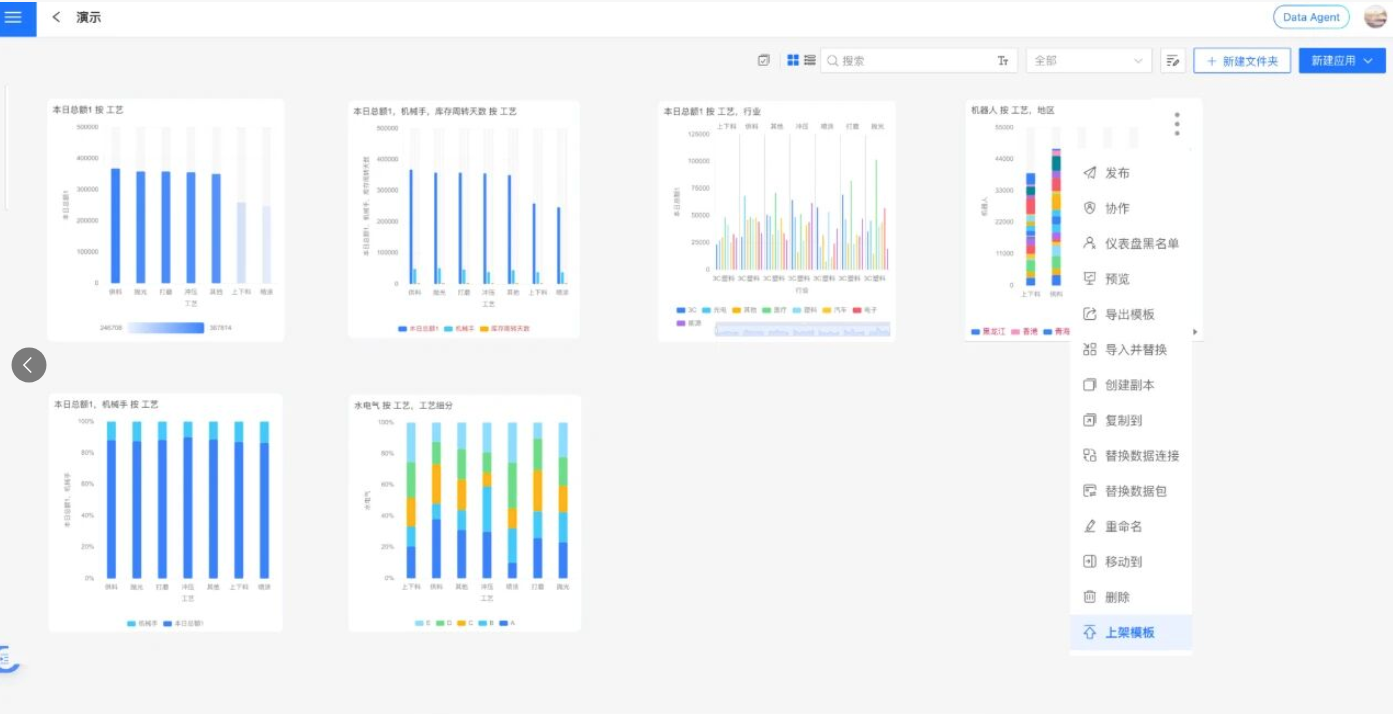The height and width of the screenshot is (714, 1393).
Task: Choose 重命名 to rename the dashboard
Action: pyautogui.click(x=1089, y=526)
